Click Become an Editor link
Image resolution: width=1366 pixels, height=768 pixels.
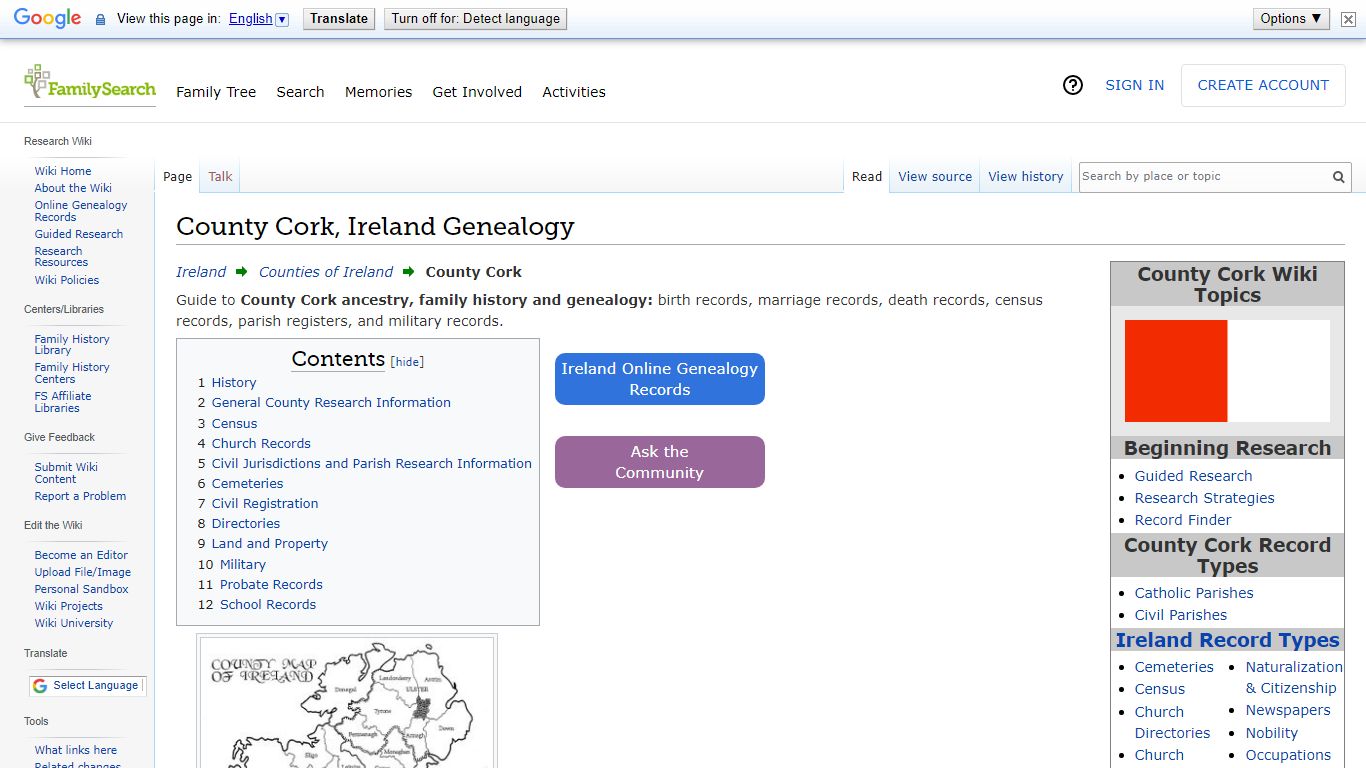[81, 555]
